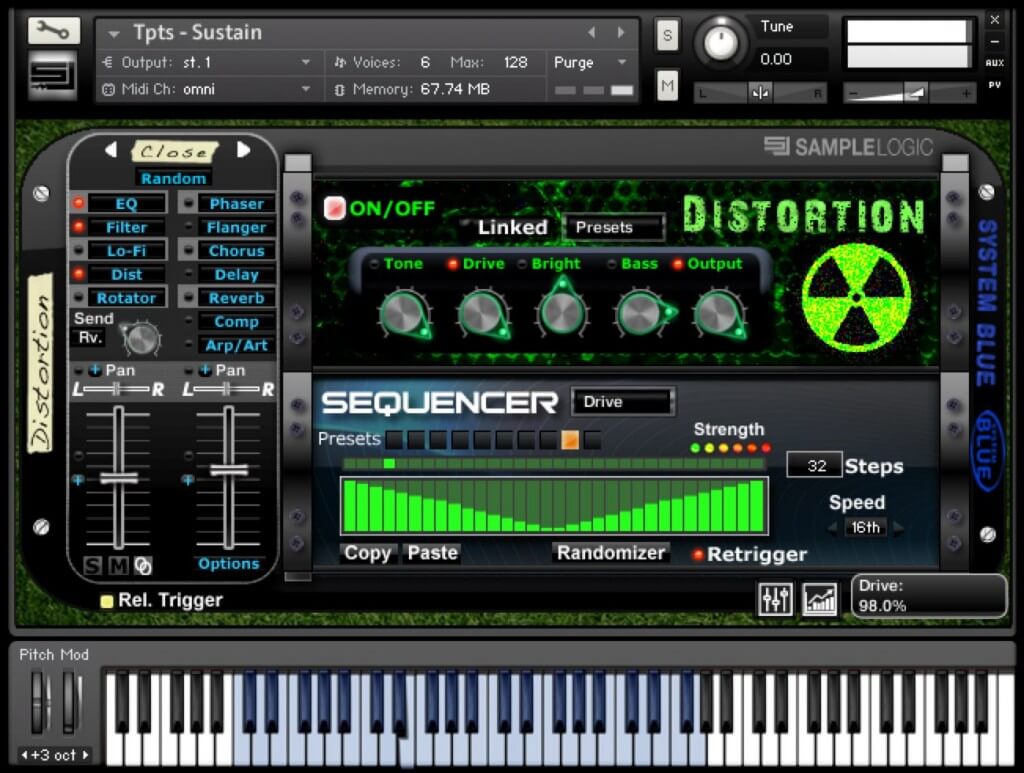Viewport: 1024px width, 773px height.
Task: Toggle the Drive sequencer link LED
Action: pyautogui.click(x=452, y=264)
